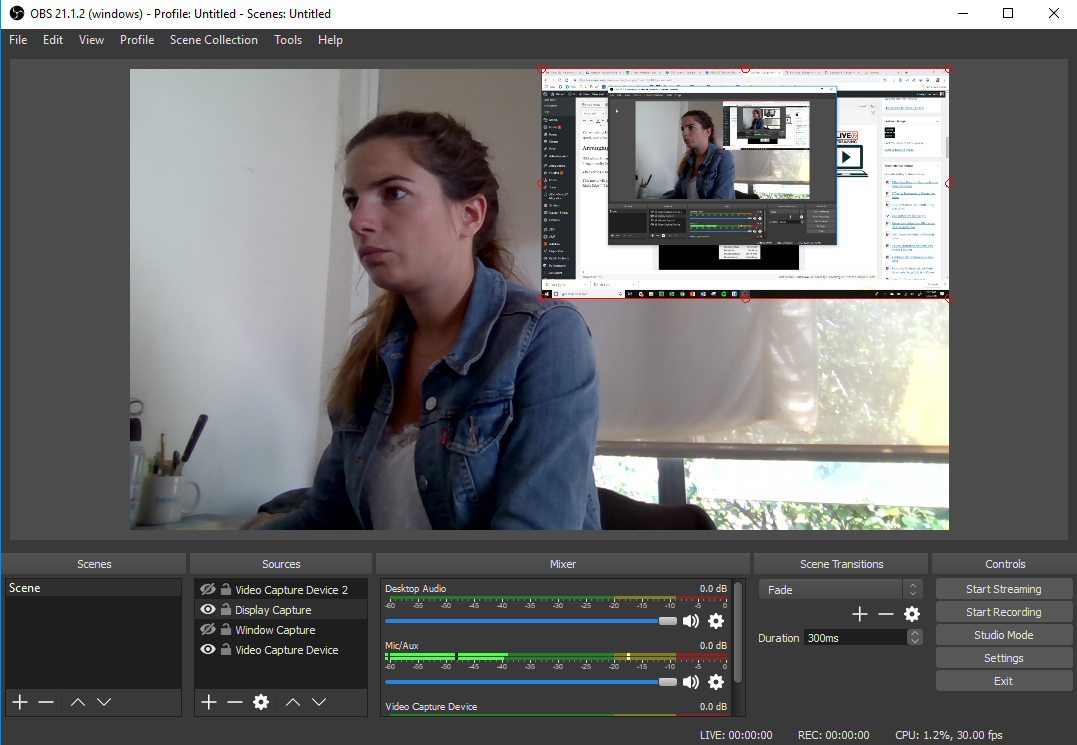Viewport: 1077px width, 745px height.
Task: Move source up in Sources list
Action: 293,702
